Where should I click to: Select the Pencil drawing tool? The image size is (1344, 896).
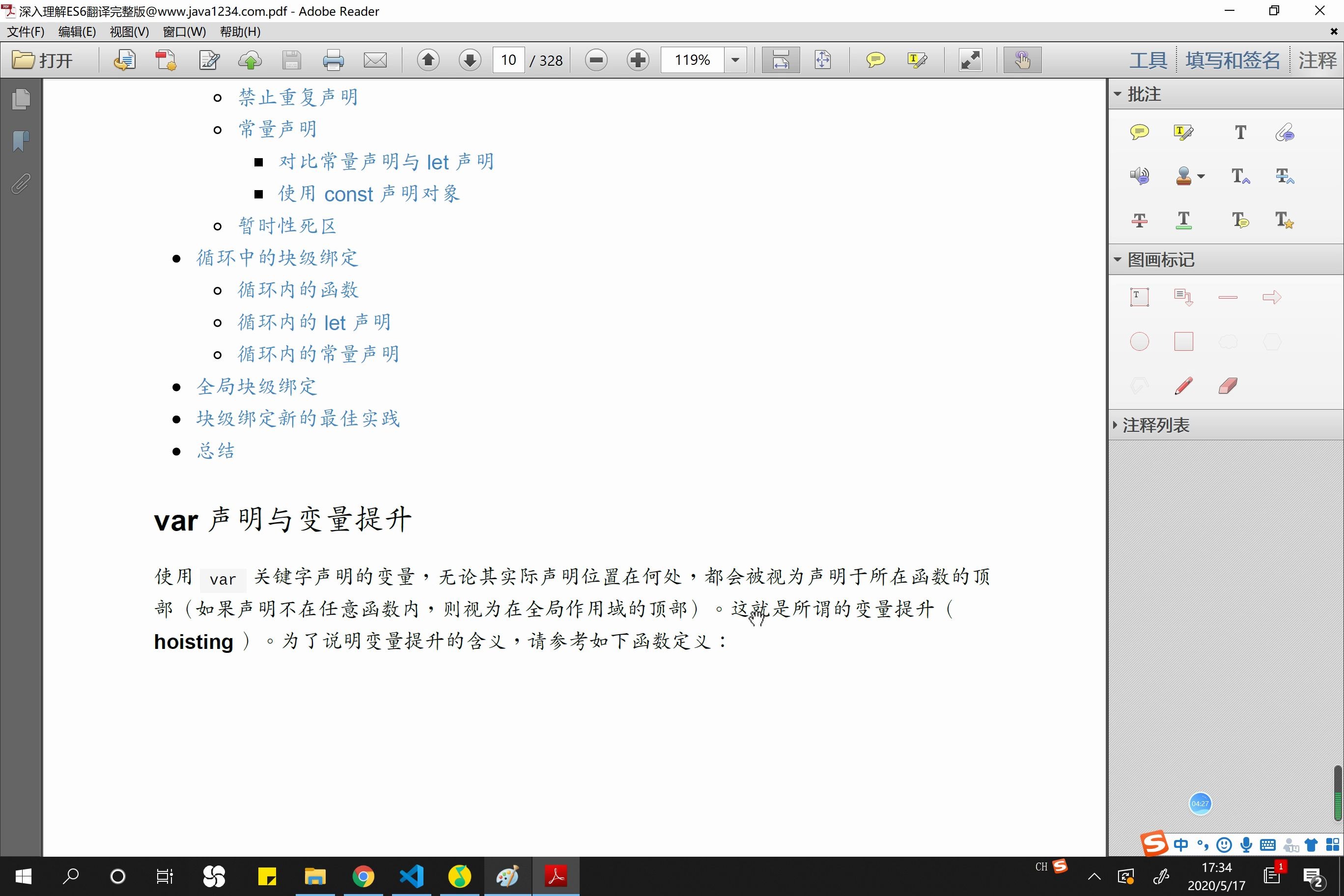pyautogui.click(x=1183, y=386)
